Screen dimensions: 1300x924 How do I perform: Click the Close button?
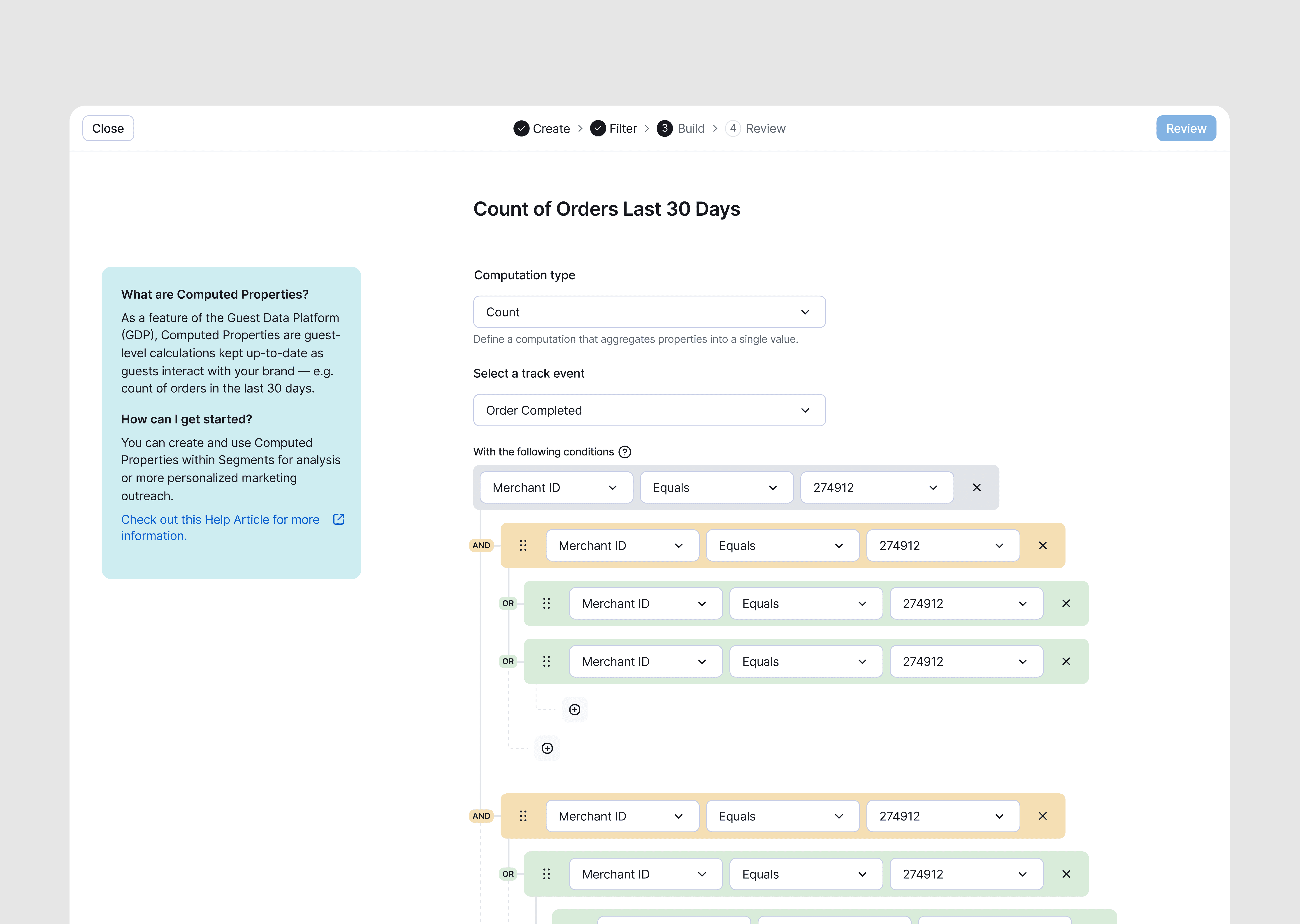(108, 129)
